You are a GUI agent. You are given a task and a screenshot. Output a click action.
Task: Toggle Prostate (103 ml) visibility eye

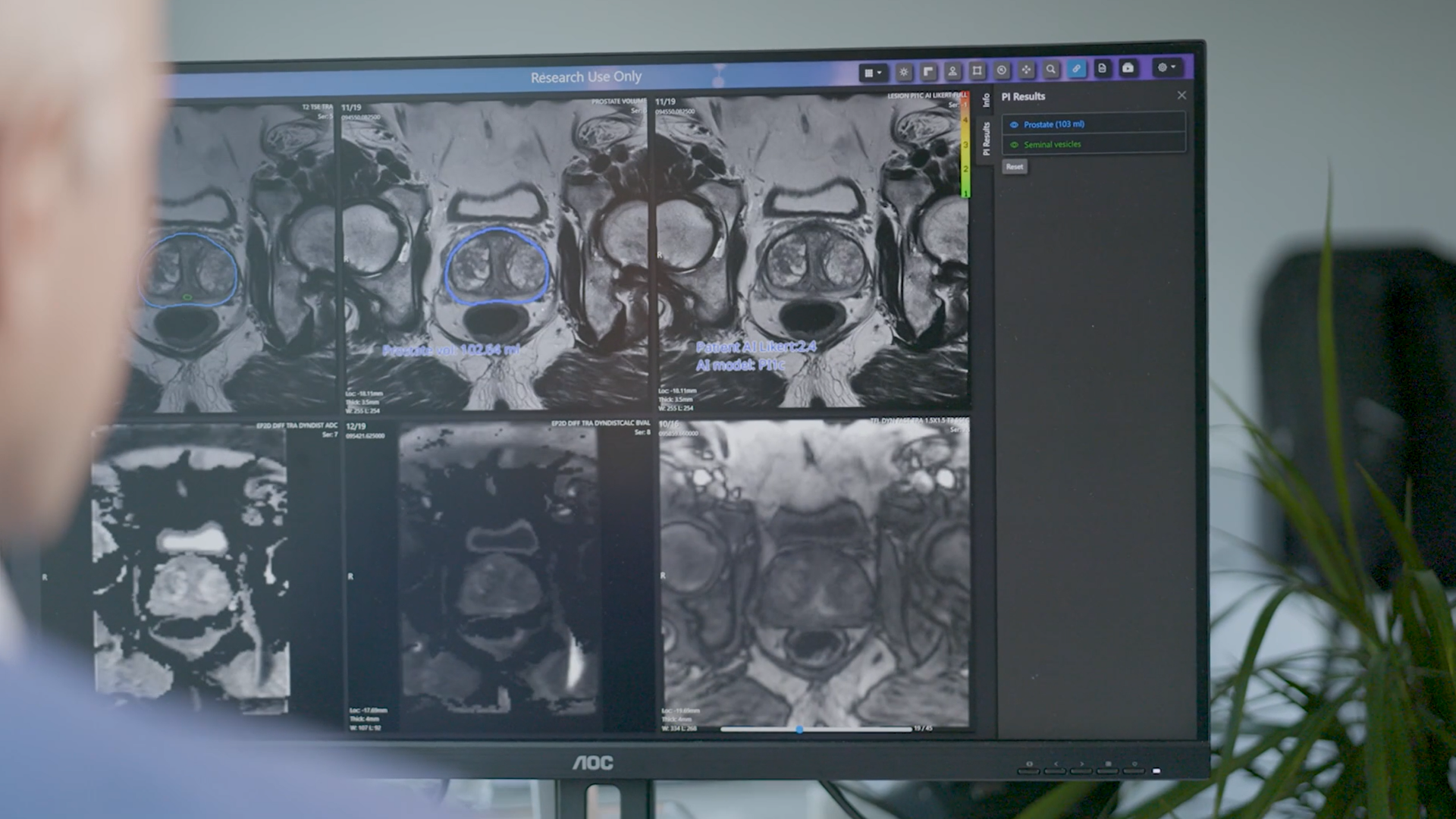click(1014, 124)
